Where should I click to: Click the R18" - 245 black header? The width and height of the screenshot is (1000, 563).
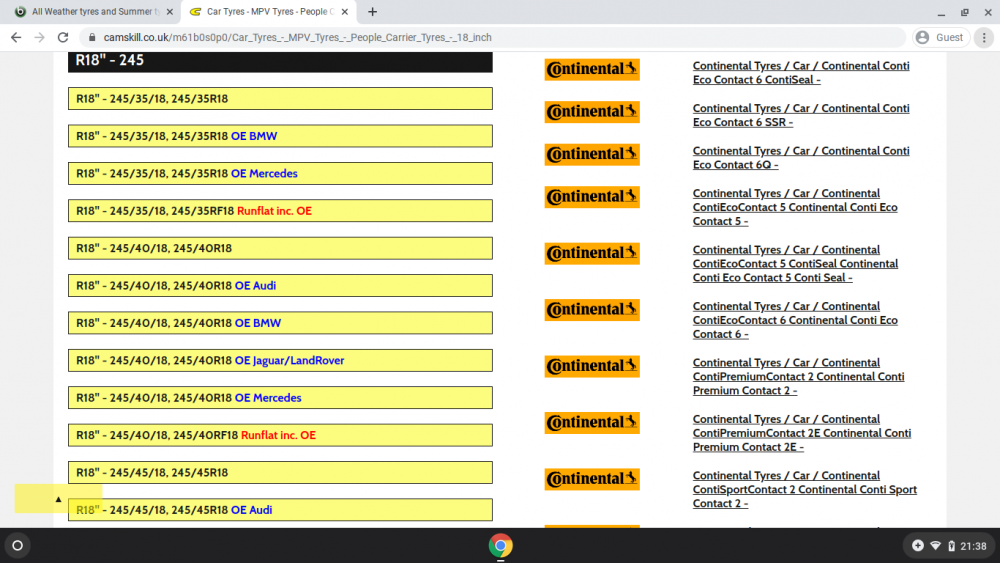(x=280, y=61)
